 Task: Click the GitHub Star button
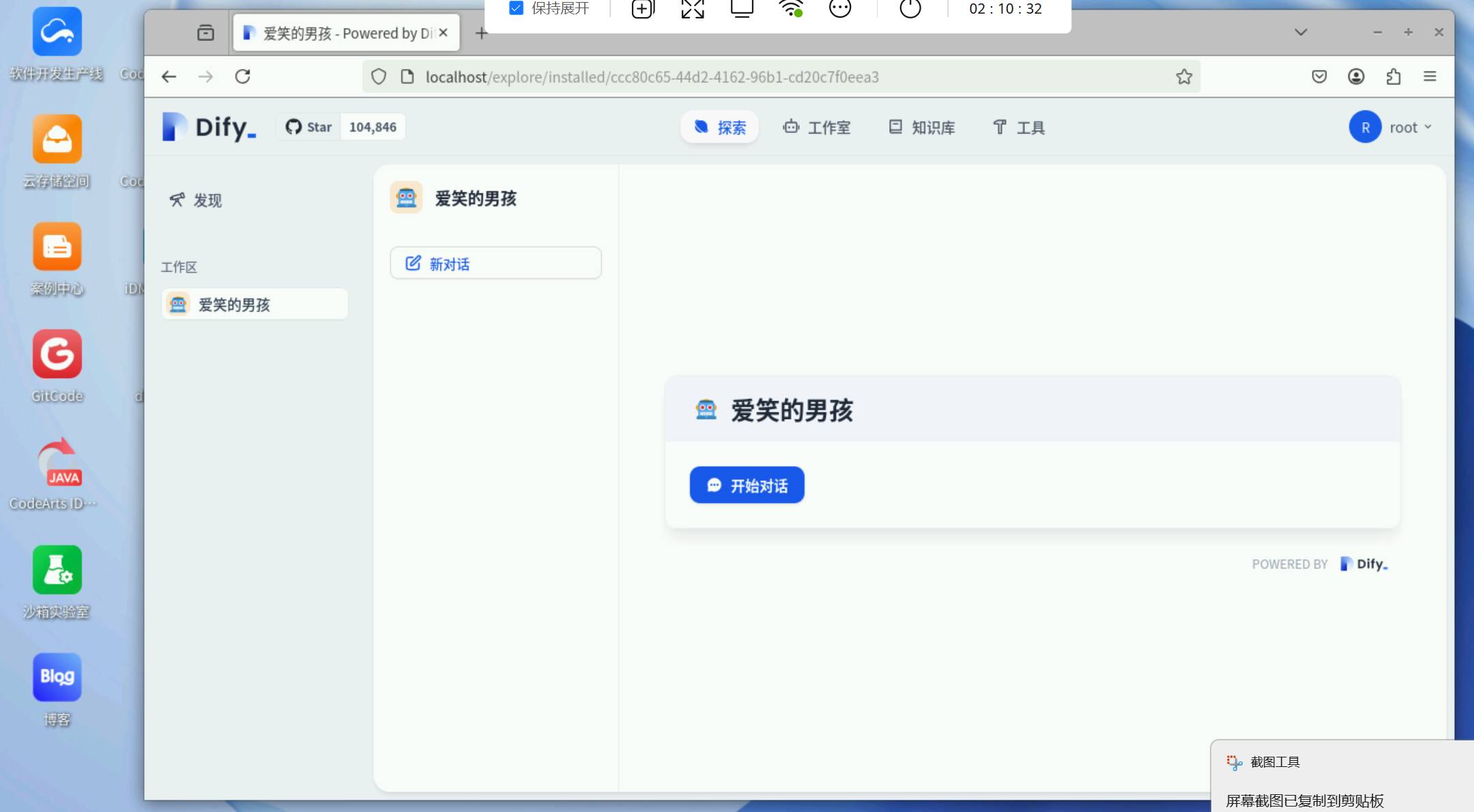point(308,127)
